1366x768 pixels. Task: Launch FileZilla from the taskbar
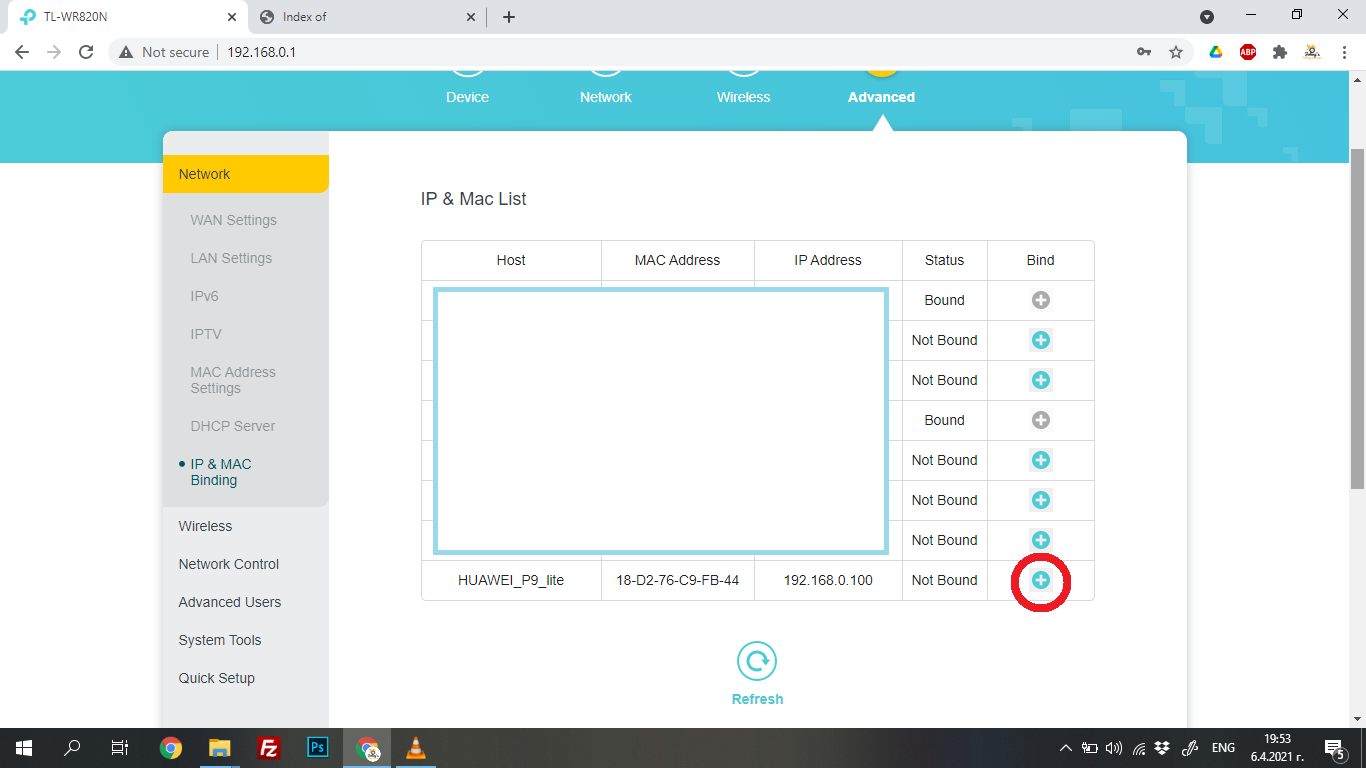coord(268,747)
